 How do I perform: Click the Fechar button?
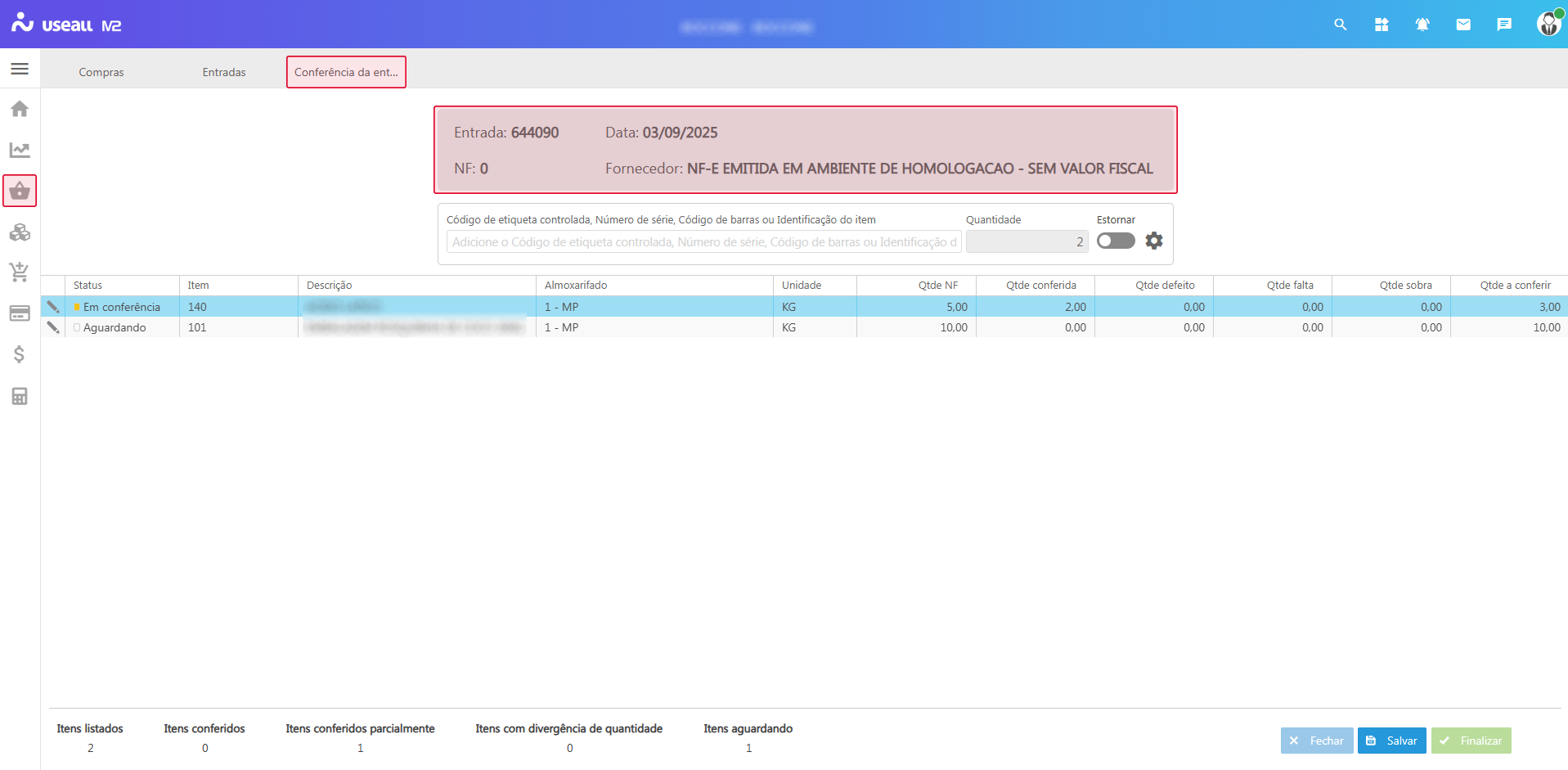point(1316,741)
